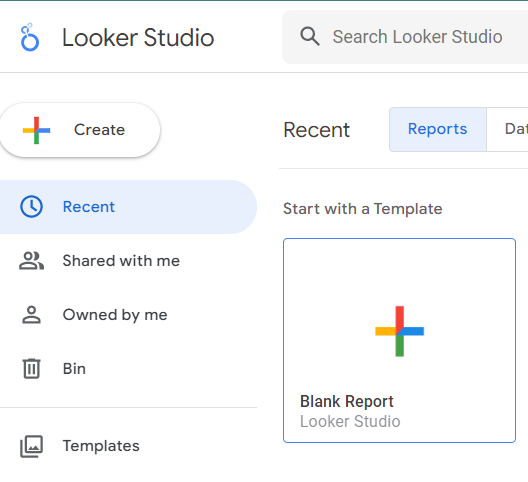Viewport: 528px width, 482px height.
Task: Click the Looker Studio title text
Action: [x=138, y=37]
